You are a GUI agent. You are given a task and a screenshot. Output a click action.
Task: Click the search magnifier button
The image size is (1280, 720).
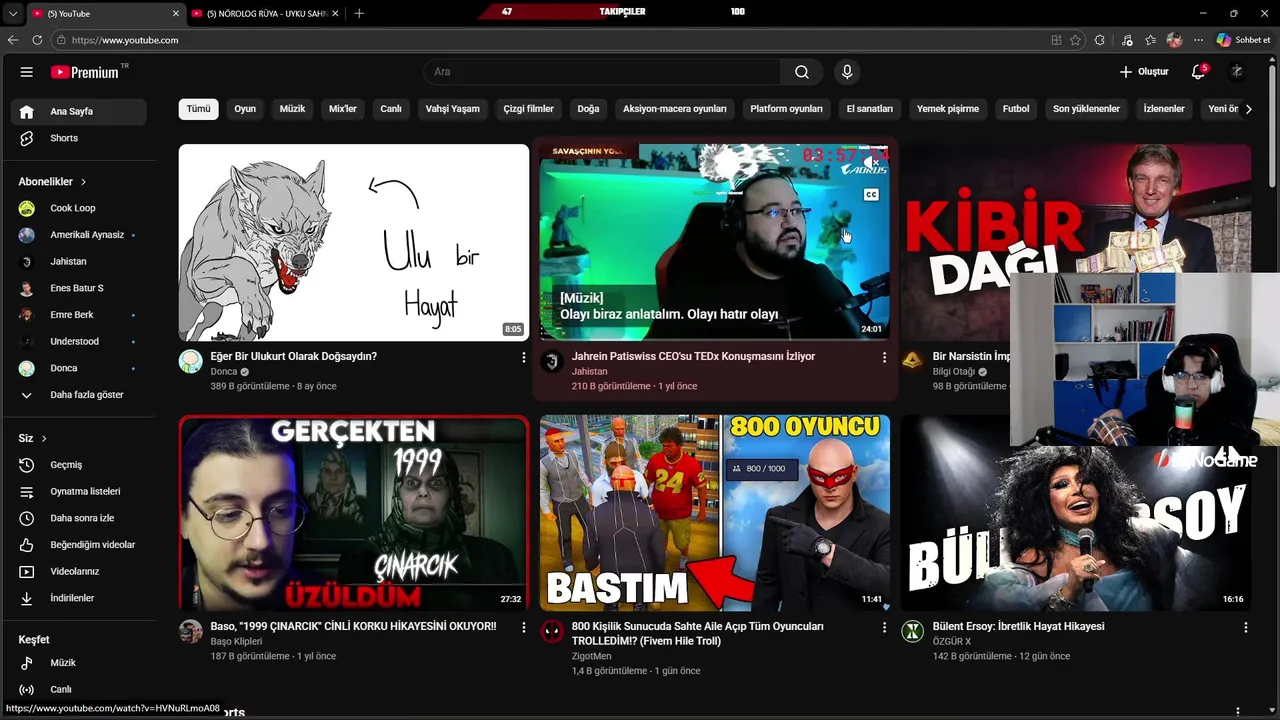(x=802, y=72)
